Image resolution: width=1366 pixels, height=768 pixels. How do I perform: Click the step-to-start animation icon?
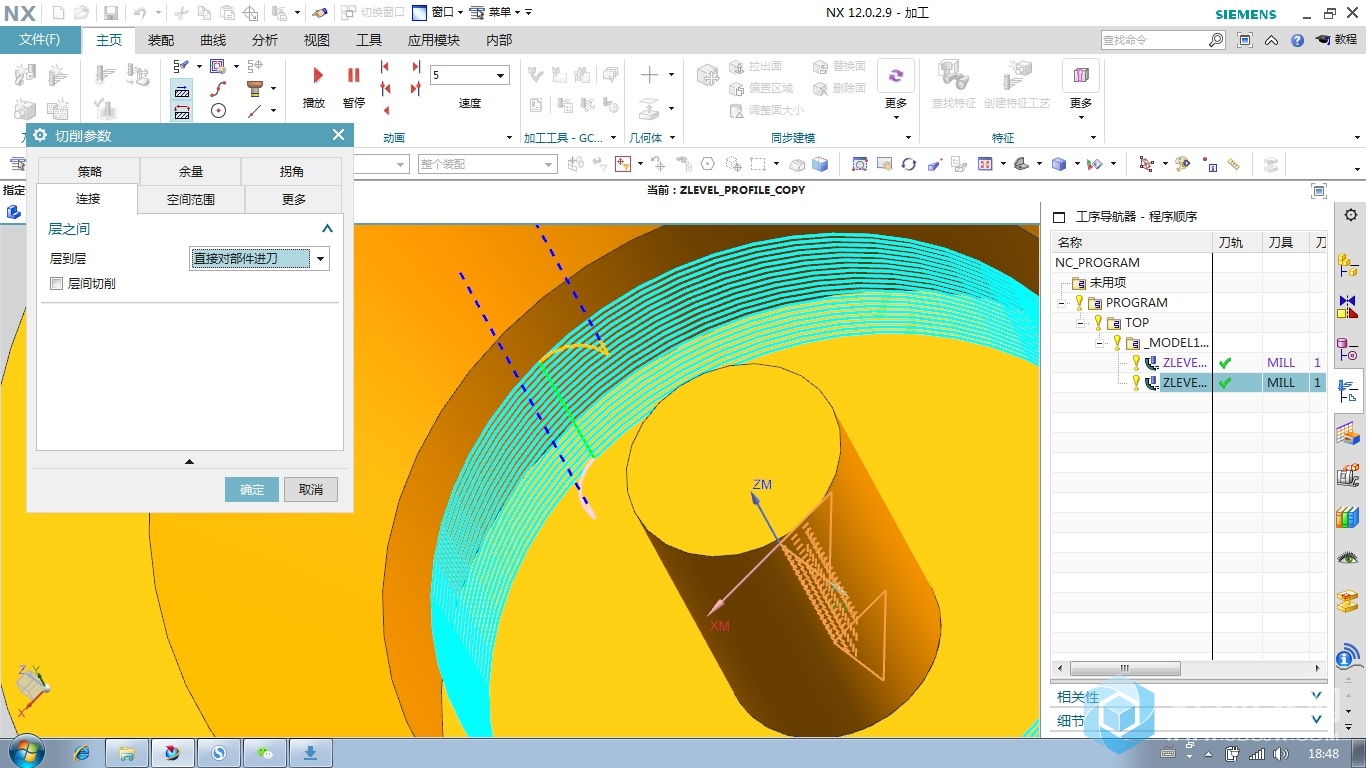[385, 67]
